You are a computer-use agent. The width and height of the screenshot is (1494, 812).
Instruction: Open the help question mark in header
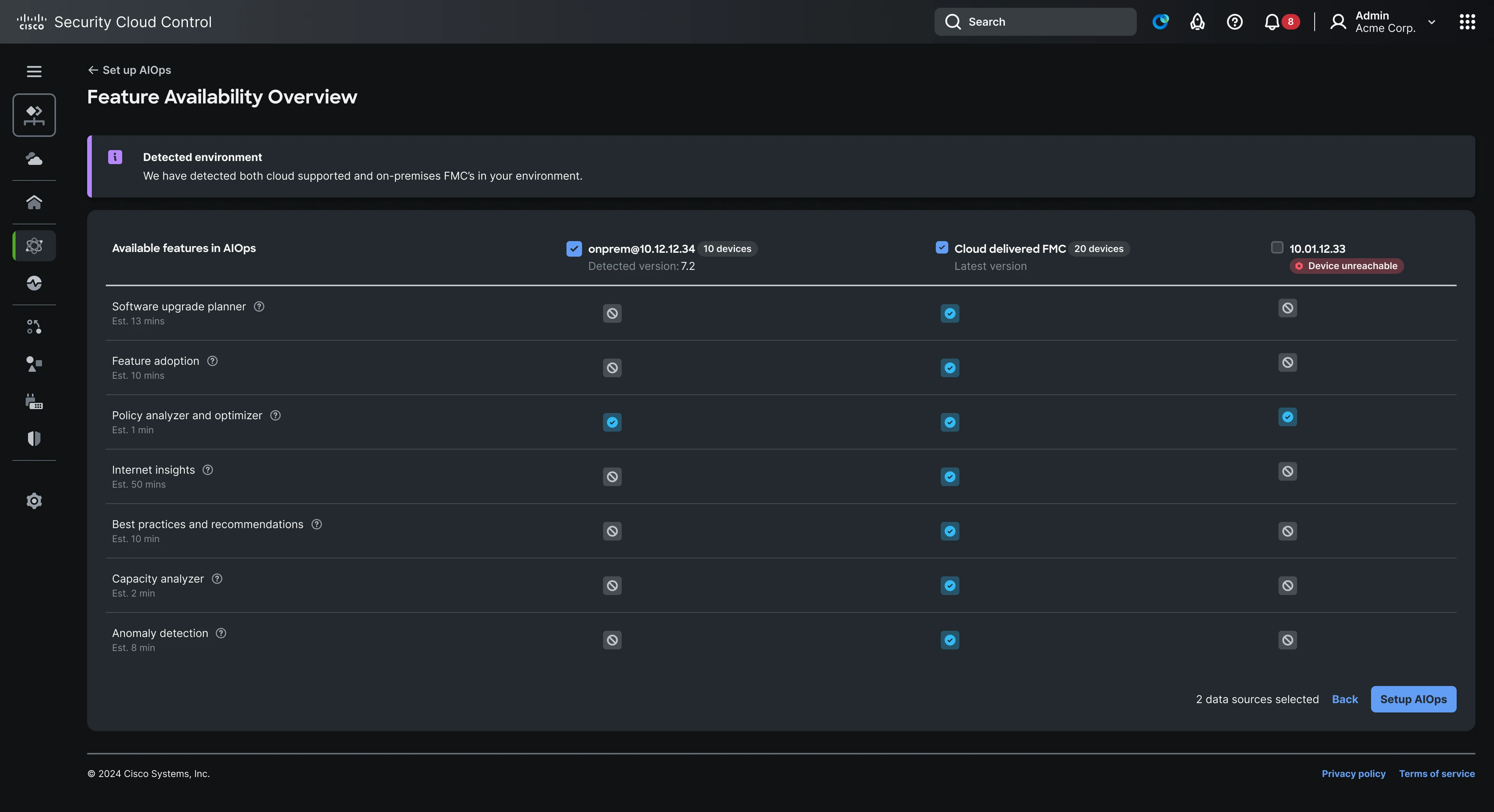pos(1235,22)
